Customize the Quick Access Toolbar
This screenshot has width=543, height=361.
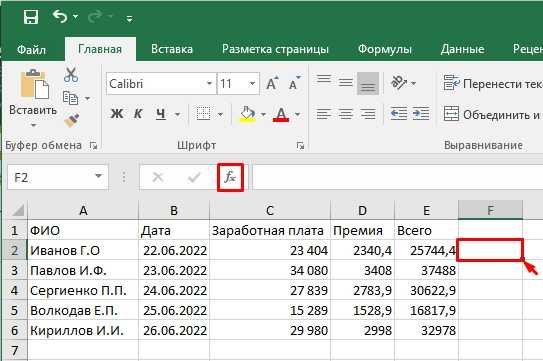[x=129, y=19]
